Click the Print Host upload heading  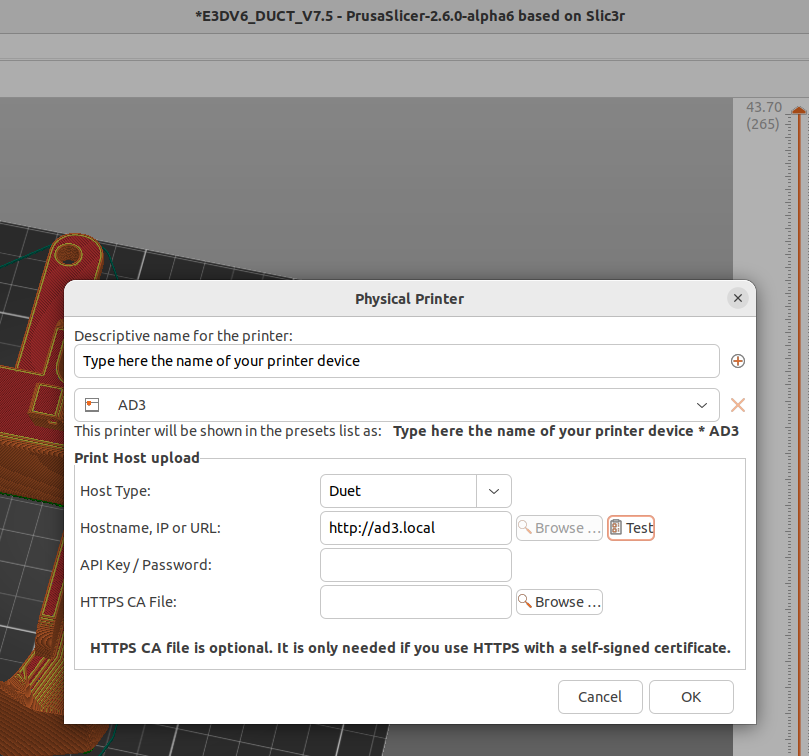click(x=137, y=458)
